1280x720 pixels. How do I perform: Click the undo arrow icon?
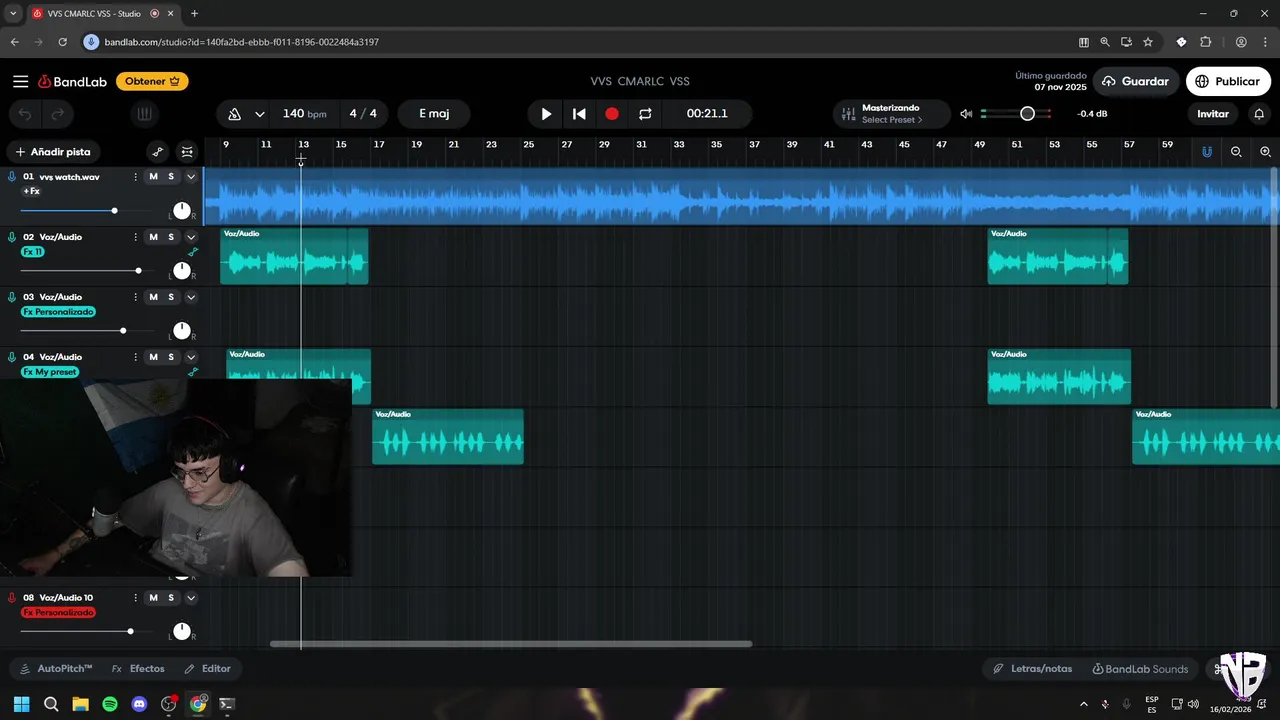coord(25,114)
